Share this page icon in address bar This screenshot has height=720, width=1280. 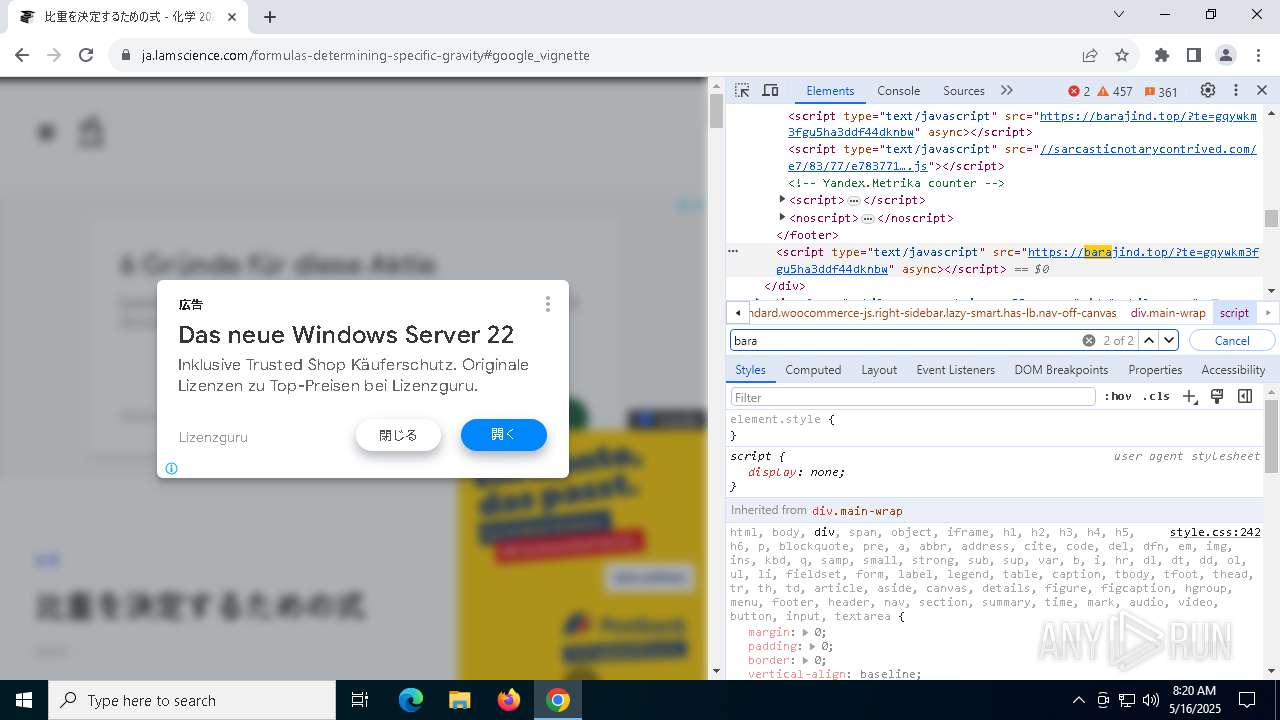[x=1090, y=55]
